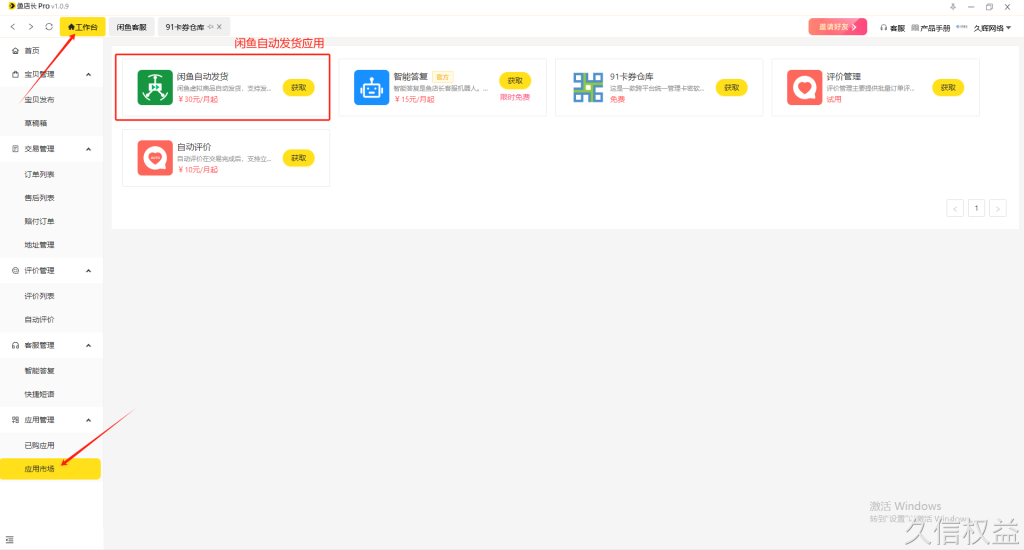This screenshot has width=1024, height=550.
Task: Click the ¥10元/月起 price text
Action: pyautogui.click(x=198, y=170)
